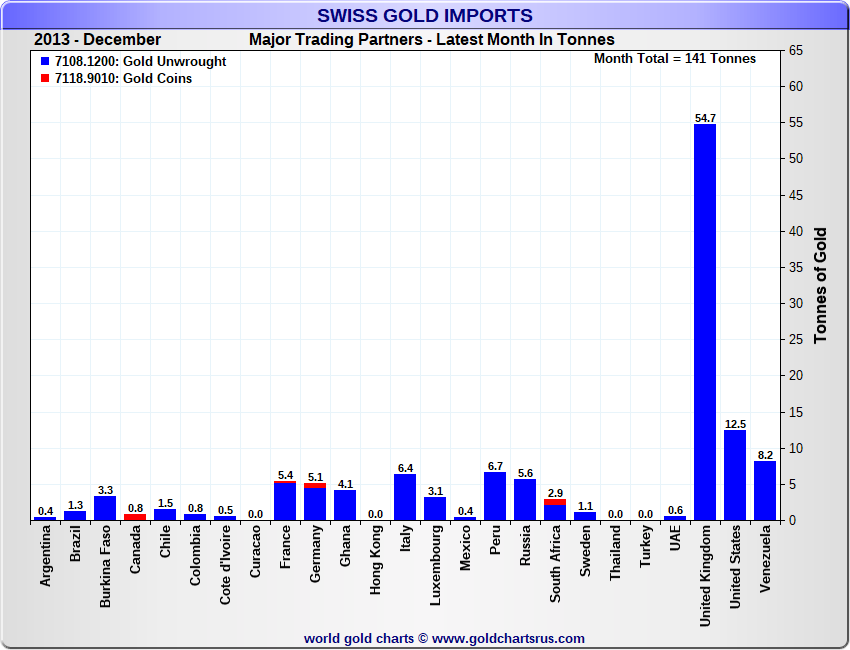Select the Italy bar

click(405, 497)
